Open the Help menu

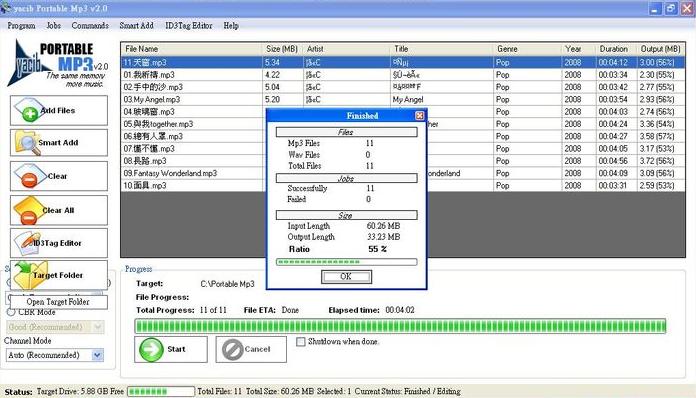pos(231,26)
